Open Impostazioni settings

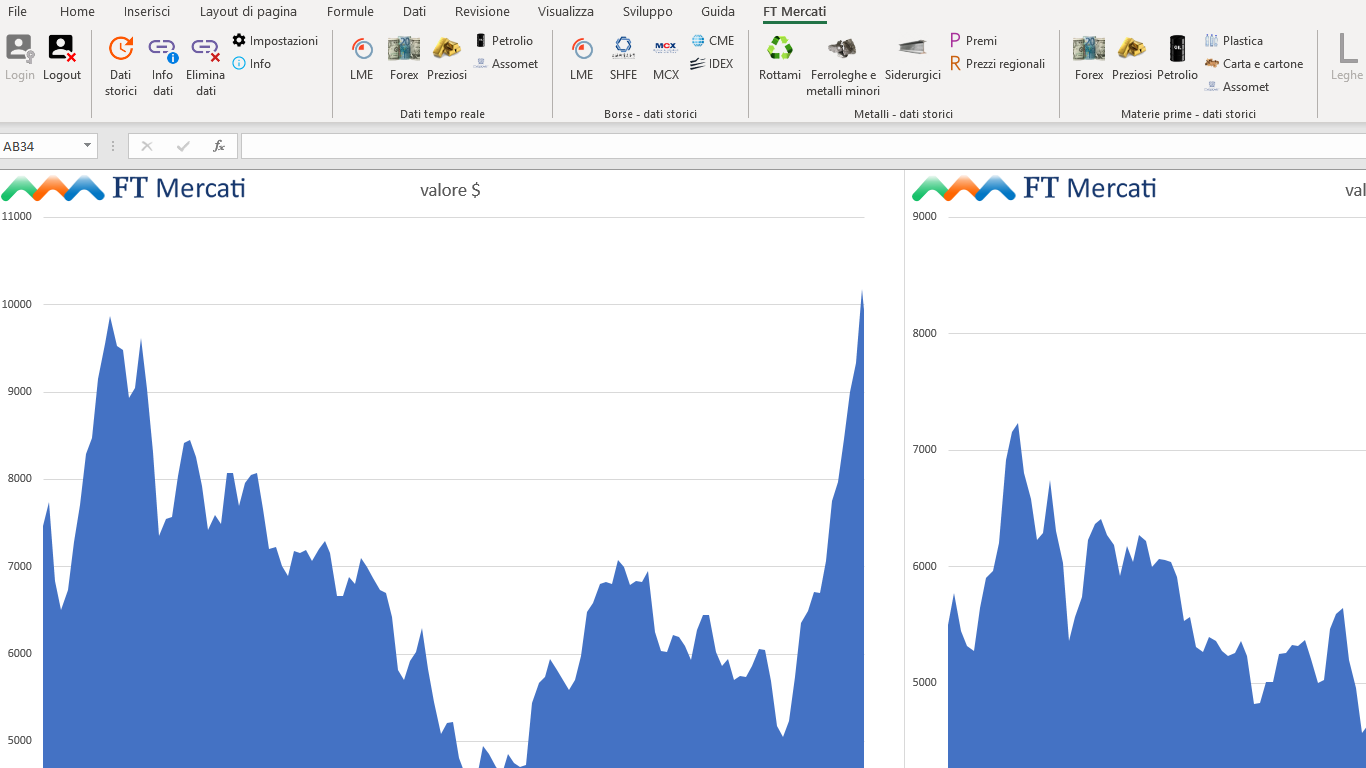click(x=275, y=41)
